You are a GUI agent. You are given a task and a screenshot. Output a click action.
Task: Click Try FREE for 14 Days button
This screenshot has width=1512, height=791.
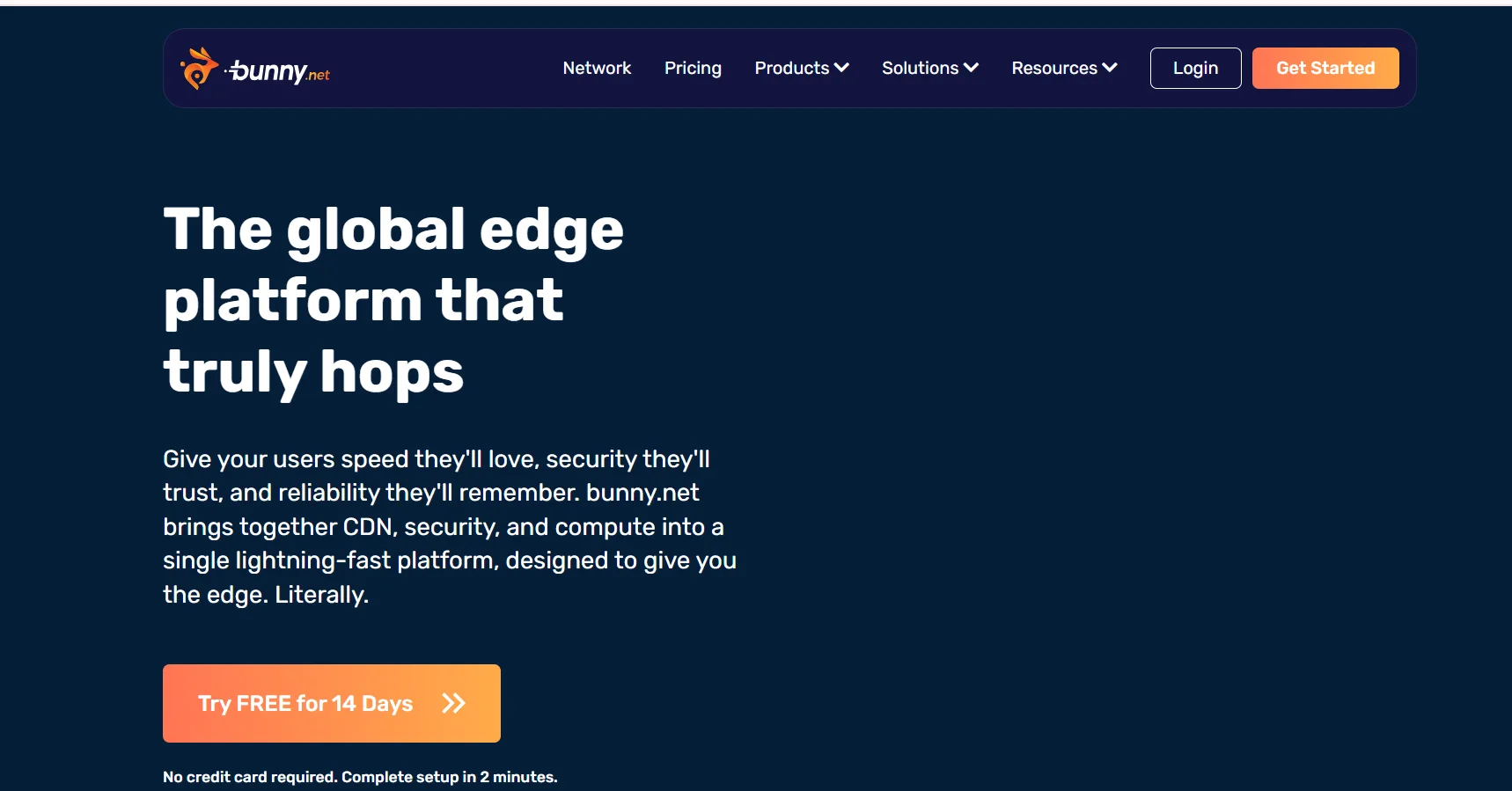tap(332, 703)
